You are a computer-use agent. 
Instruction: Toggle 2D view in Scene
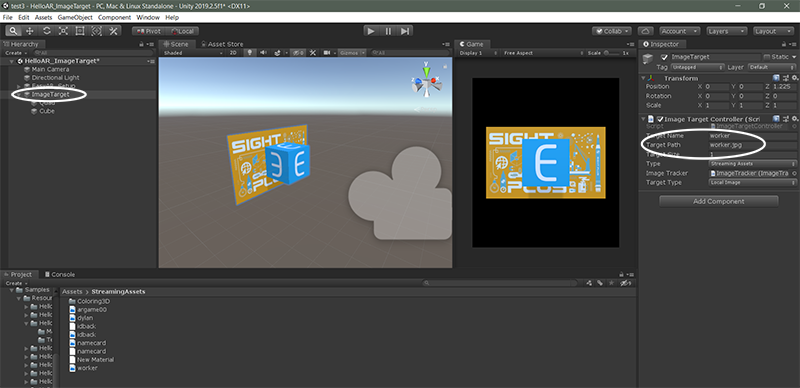pos(233,53)
